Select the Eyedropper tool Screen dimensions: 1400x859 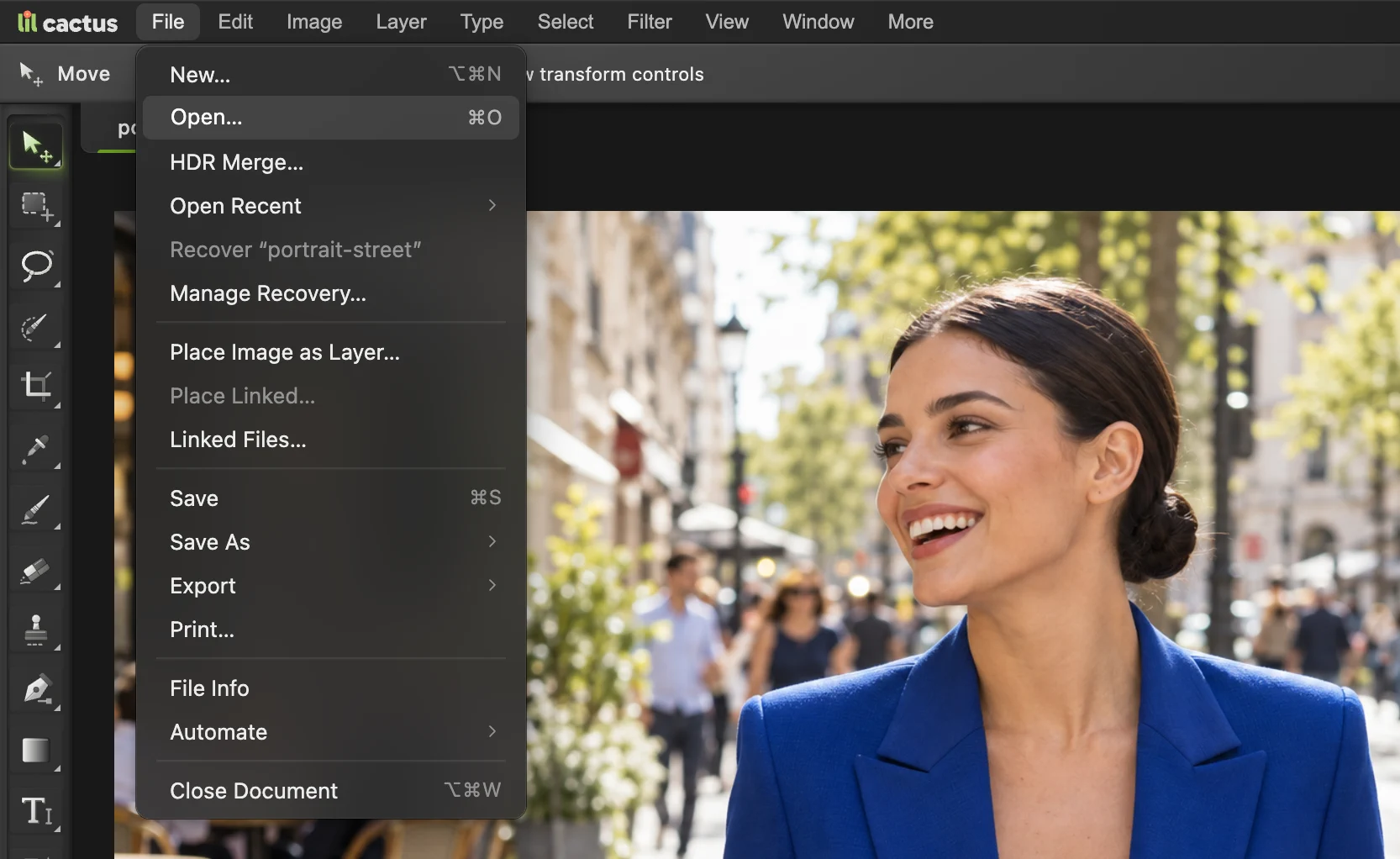[35, 448]
